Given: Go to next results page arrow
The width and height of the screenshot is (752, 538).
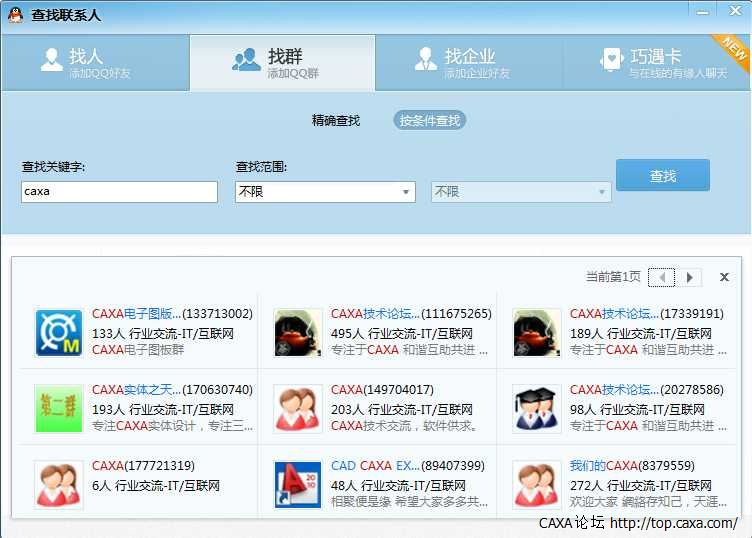Looking at the screenshot, I should pos(690,277).
